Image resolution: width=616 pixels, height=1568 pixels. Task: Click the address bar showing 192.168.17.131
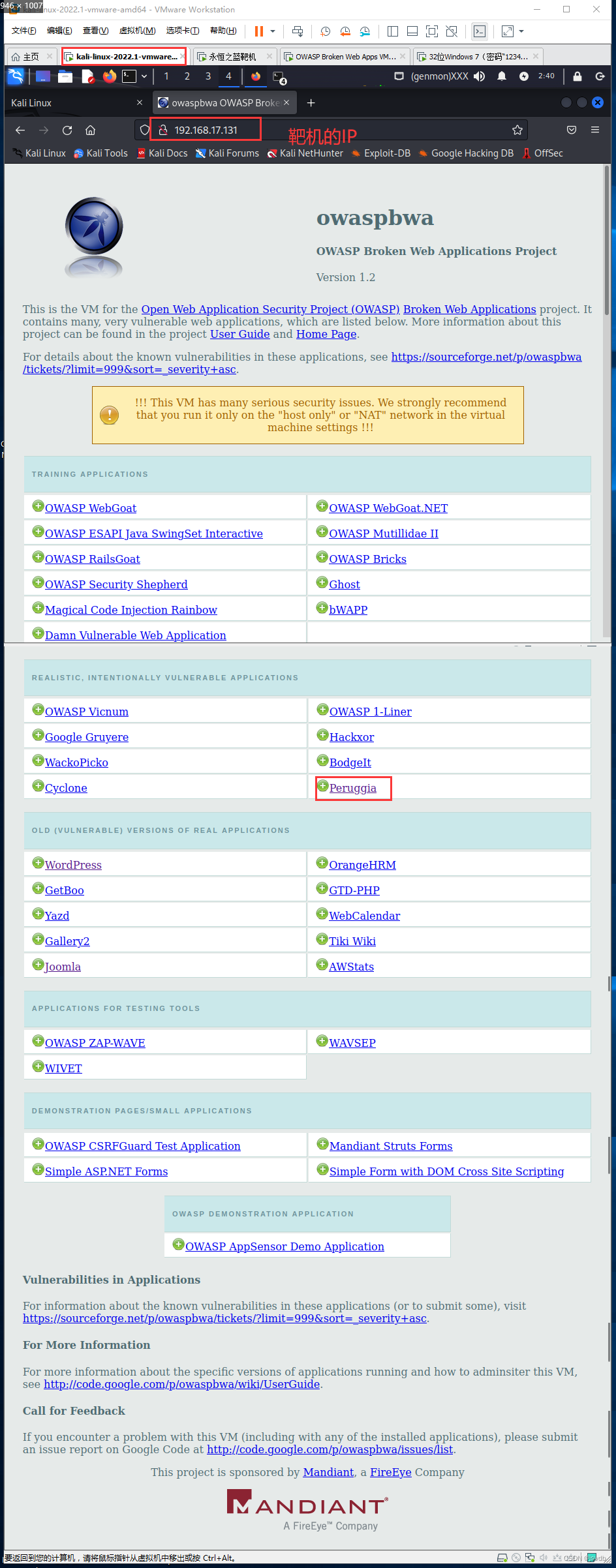333,130
